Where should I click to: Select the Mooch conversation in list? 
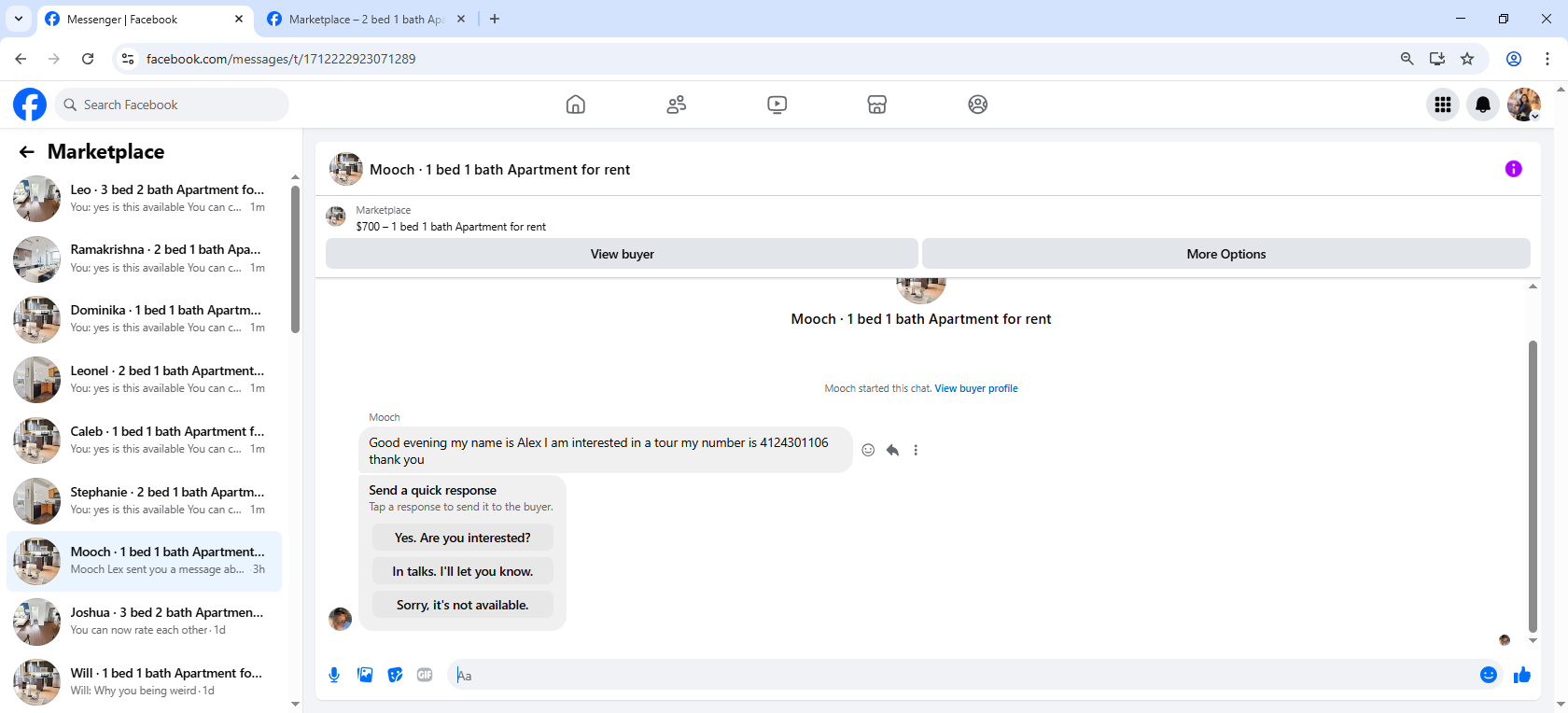[x=145, y=561]
